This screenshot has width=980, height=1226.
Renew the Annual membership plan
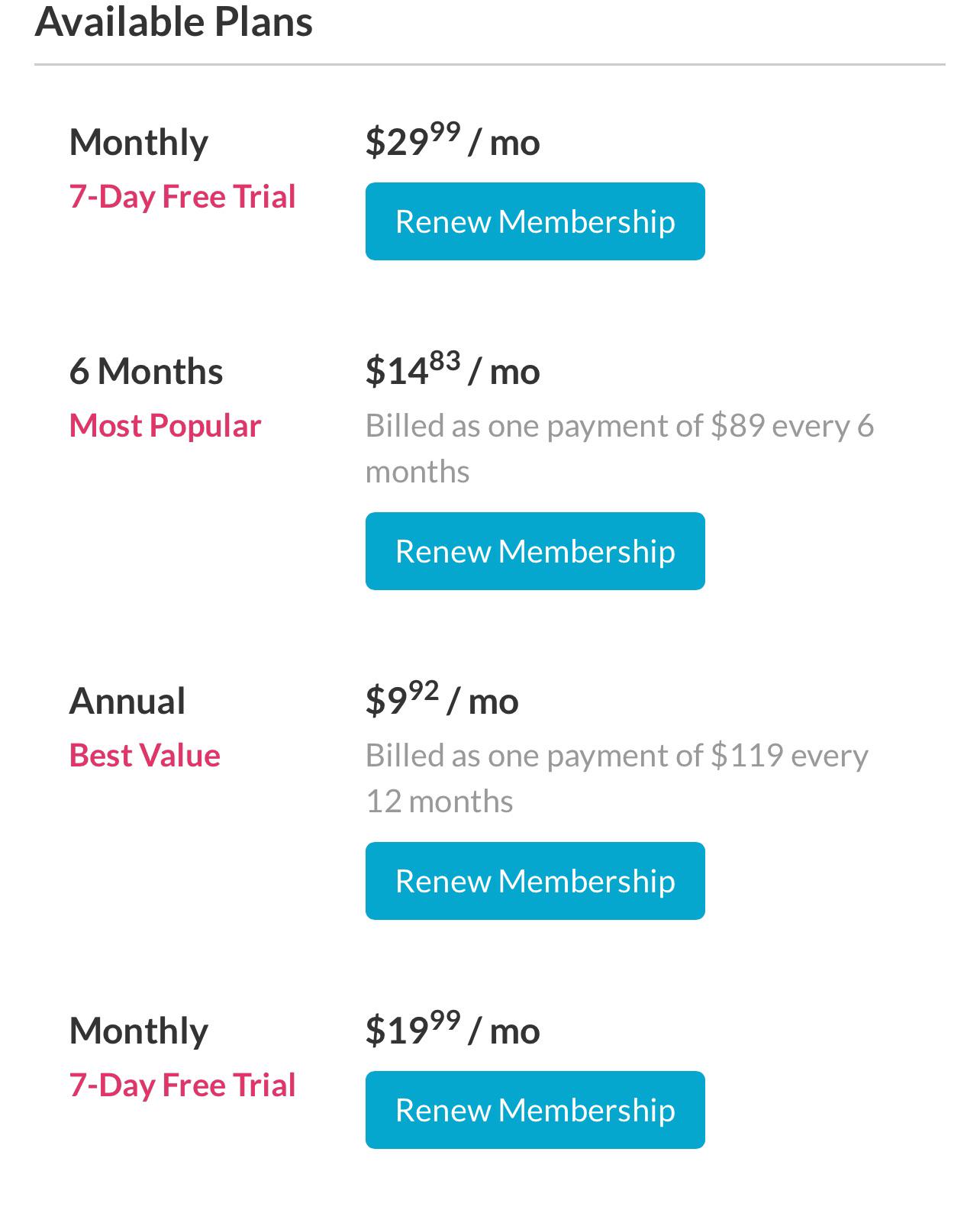(x=535, y=881)
